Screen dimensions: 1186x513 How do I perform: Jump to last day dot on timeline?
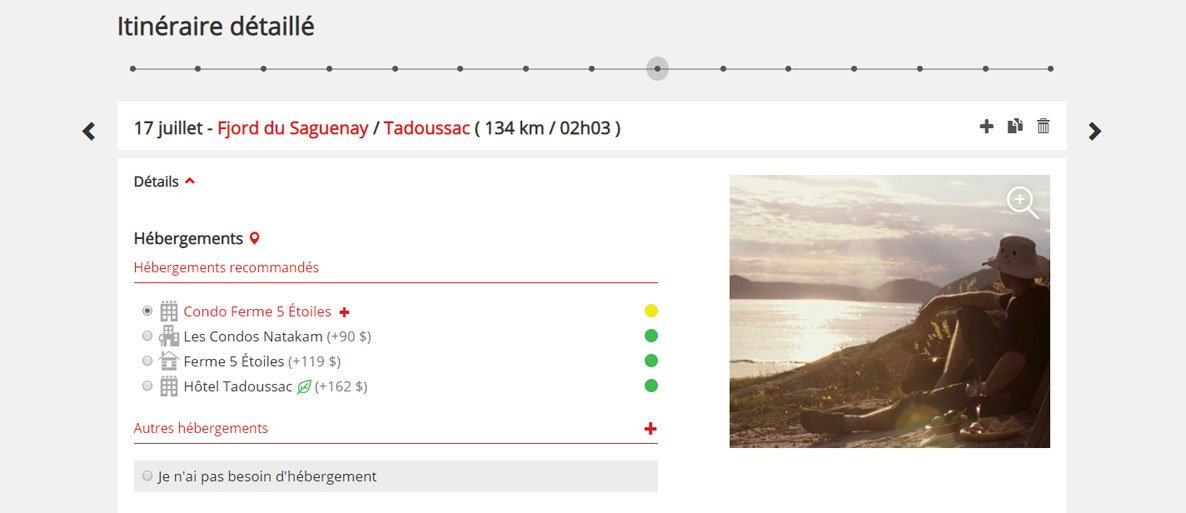[1051, 69]
